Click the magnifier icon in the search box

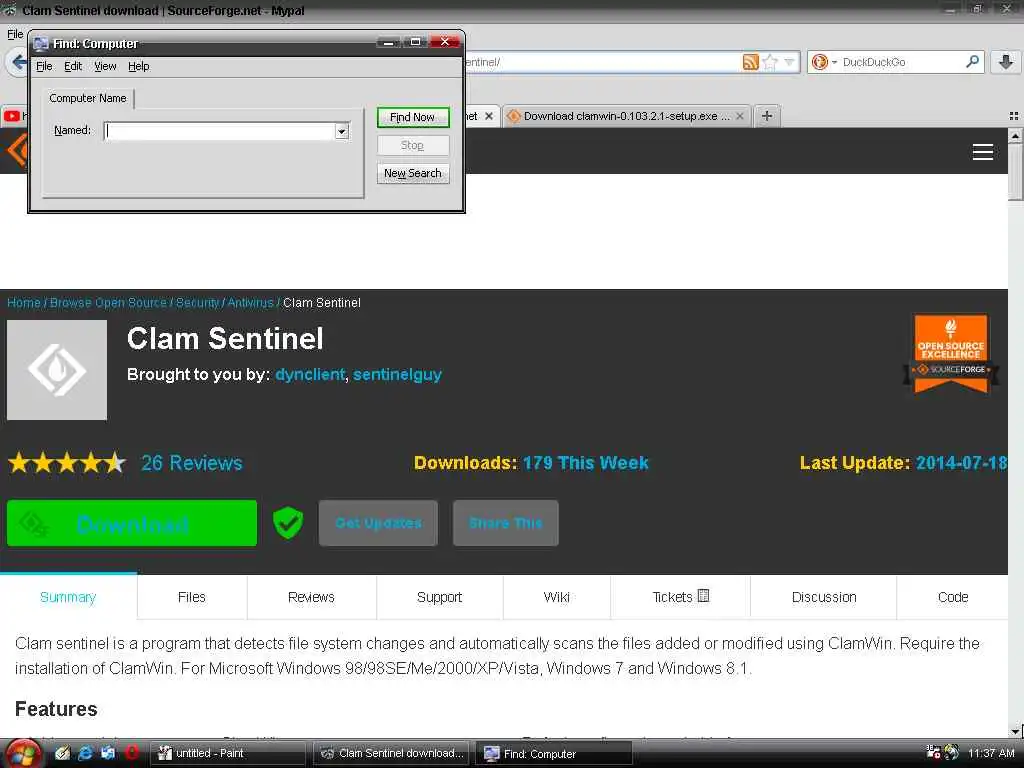pyautogui.click(x=972, y=61)
